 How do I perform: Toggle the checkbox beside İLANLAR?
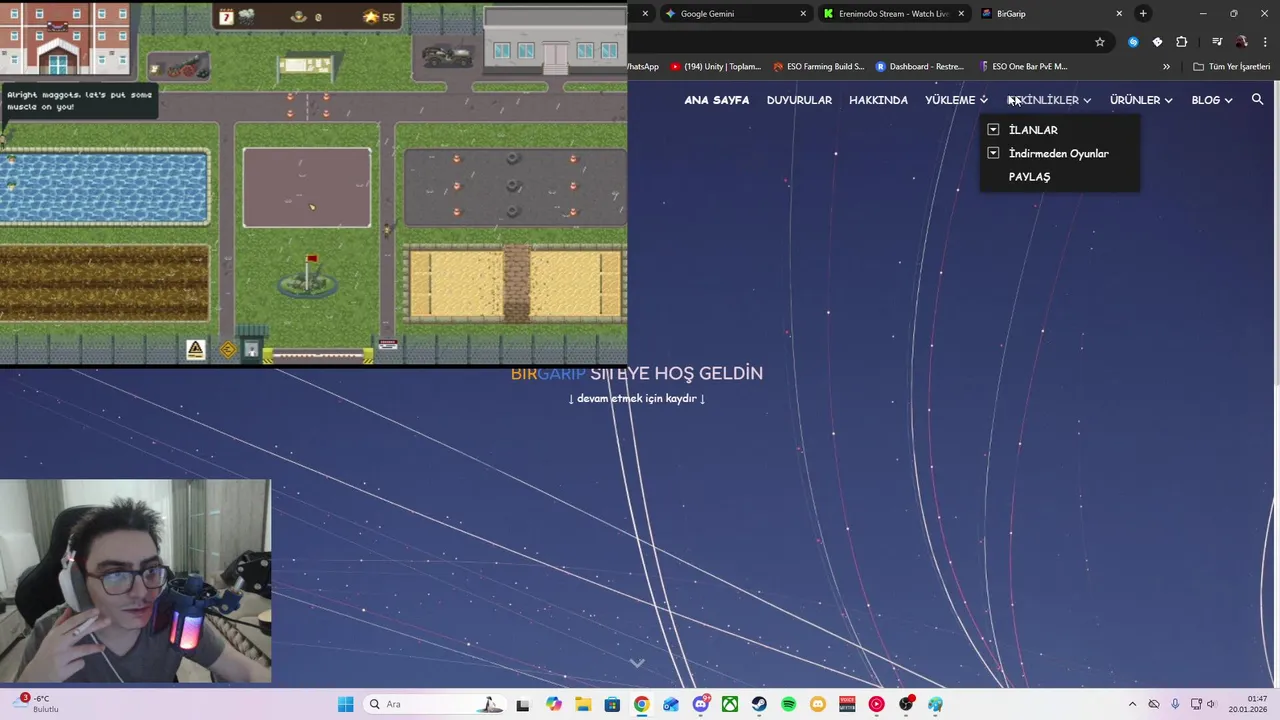coord(993,129)
